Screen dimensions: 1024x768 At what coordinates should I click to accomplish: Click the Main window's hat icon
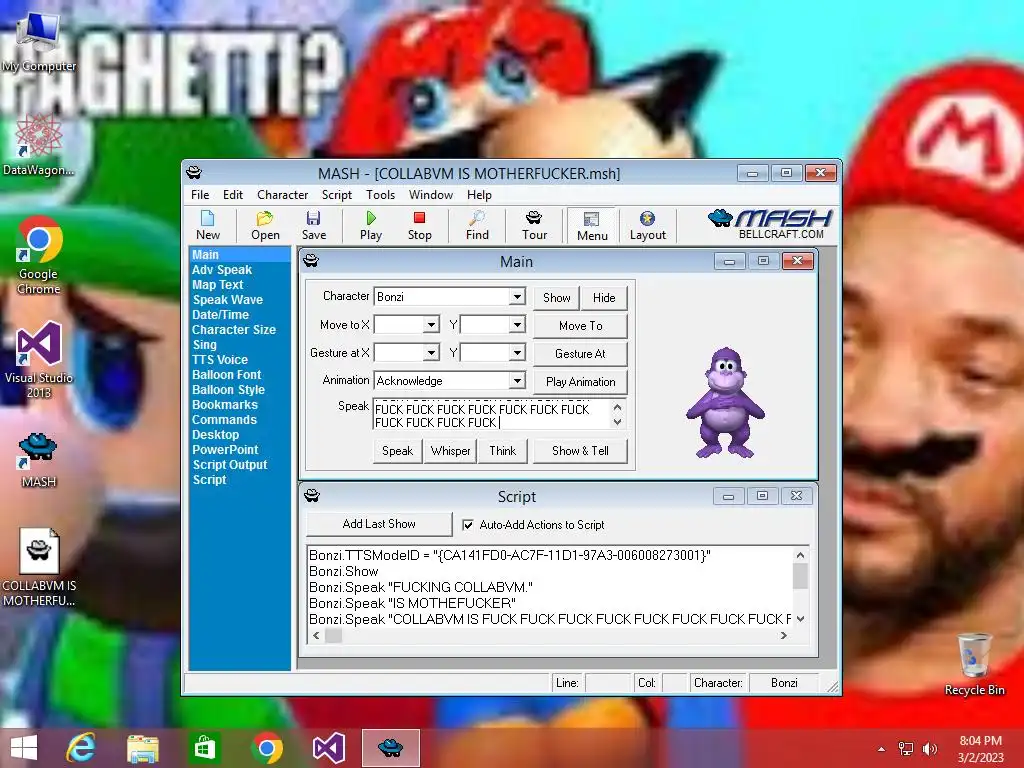312,261
